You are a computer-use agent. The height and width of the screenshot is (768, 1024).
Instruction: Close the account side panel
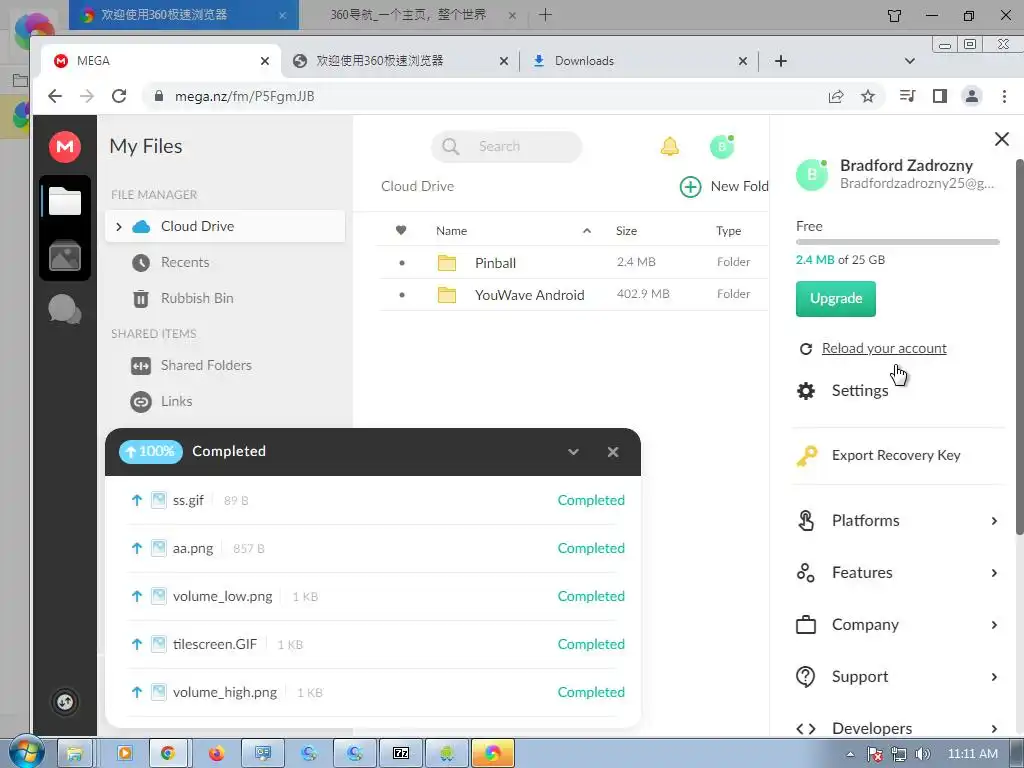coord(1001,139)
